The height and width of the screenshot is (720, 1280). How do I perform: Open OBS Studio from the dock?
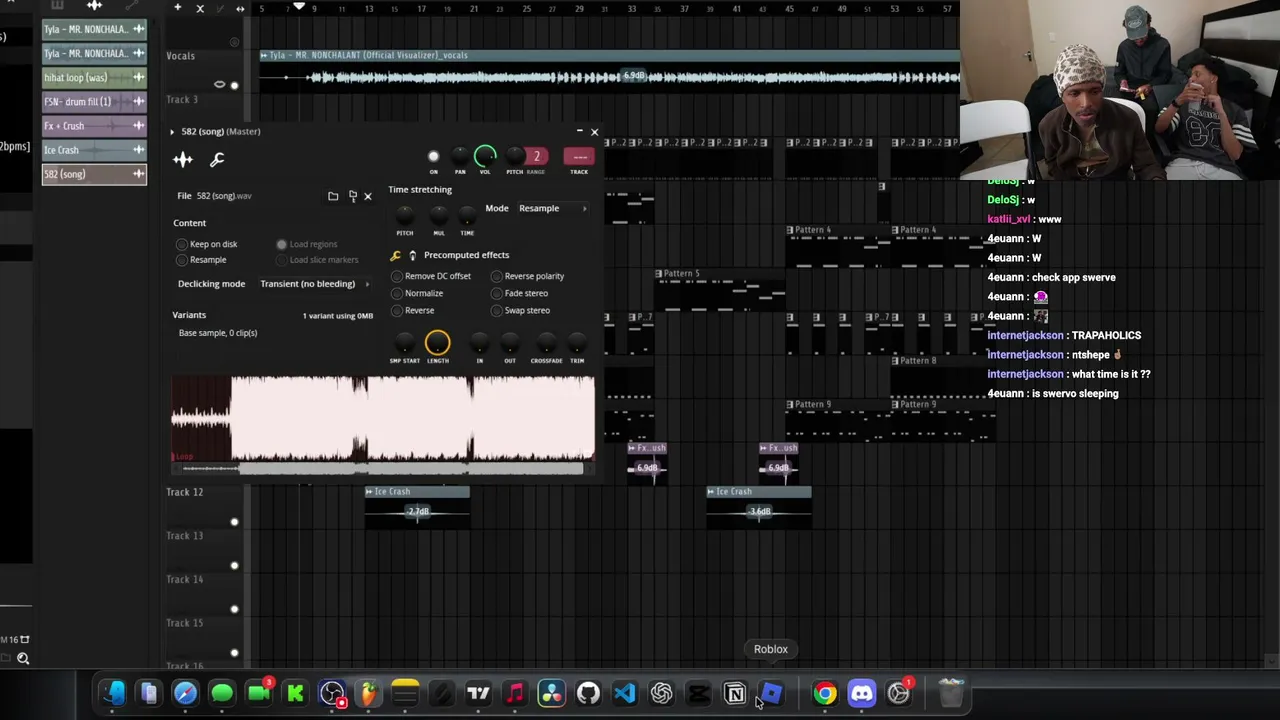coord(332,693)
